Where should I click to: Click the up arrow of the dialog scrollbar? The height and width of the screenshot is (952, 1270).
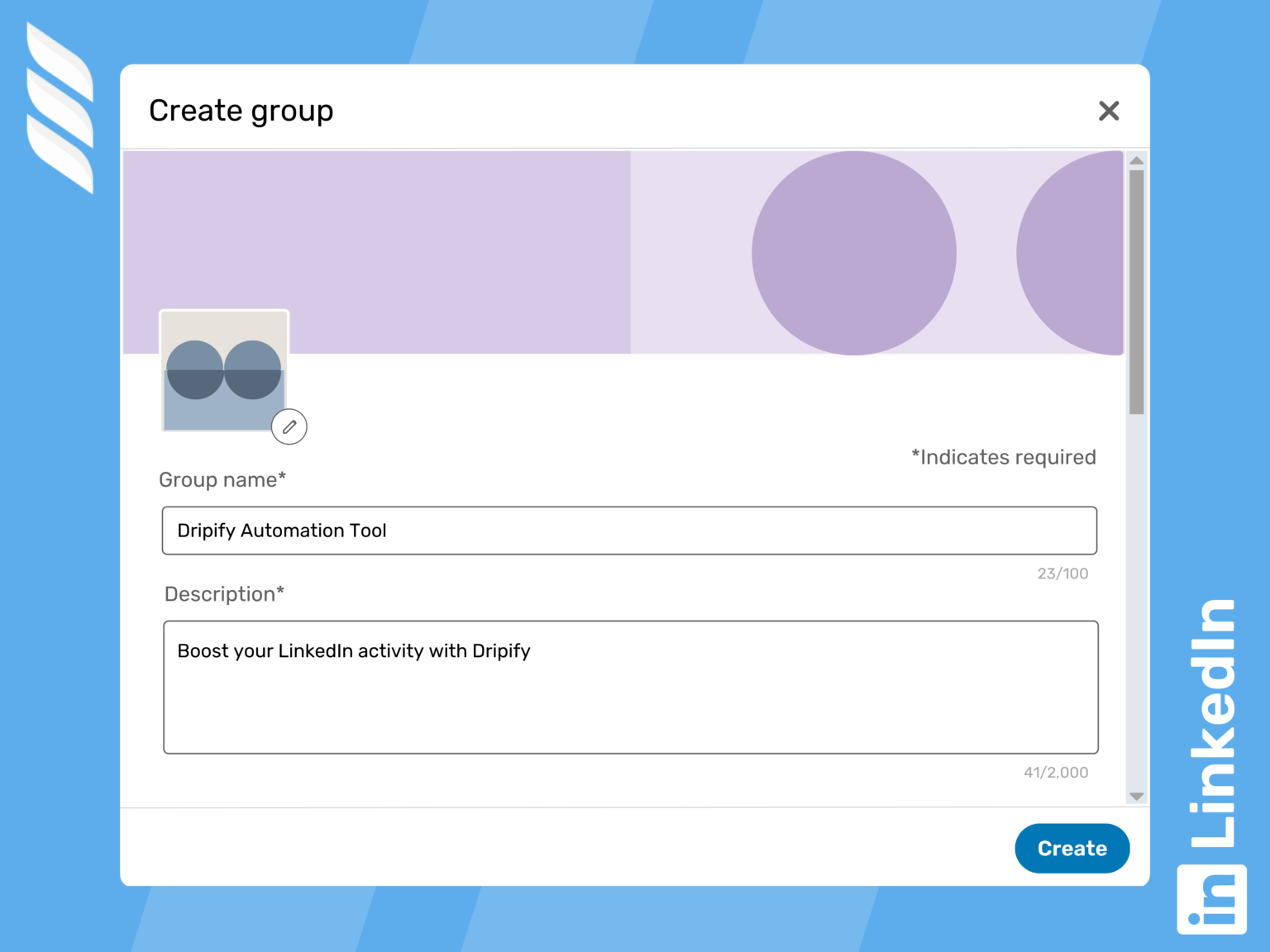click(x=1135, y=160)
